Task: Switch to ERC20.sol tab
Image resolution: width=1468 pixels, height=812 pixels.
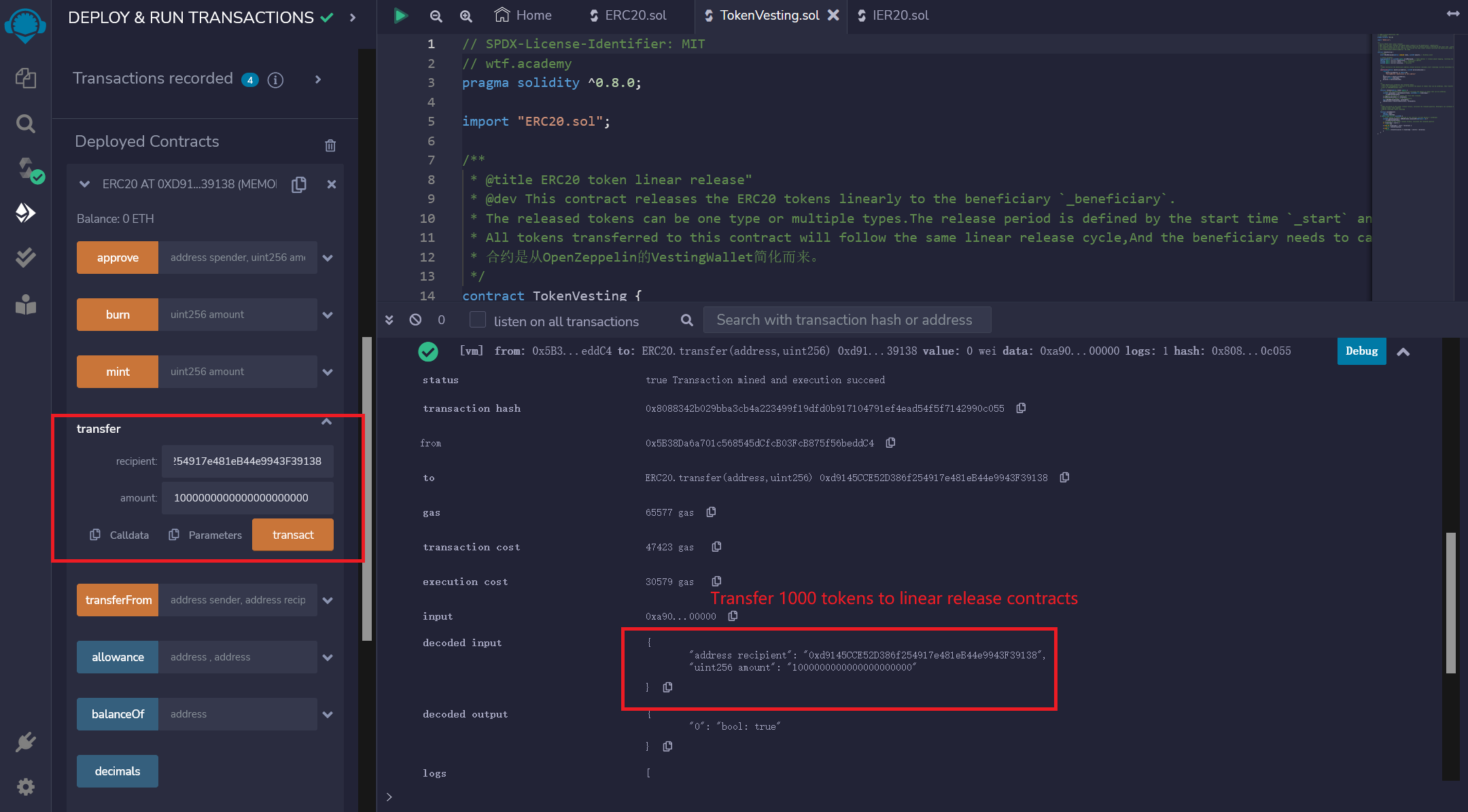Action: pyautogui.click(x=628, y=15)
